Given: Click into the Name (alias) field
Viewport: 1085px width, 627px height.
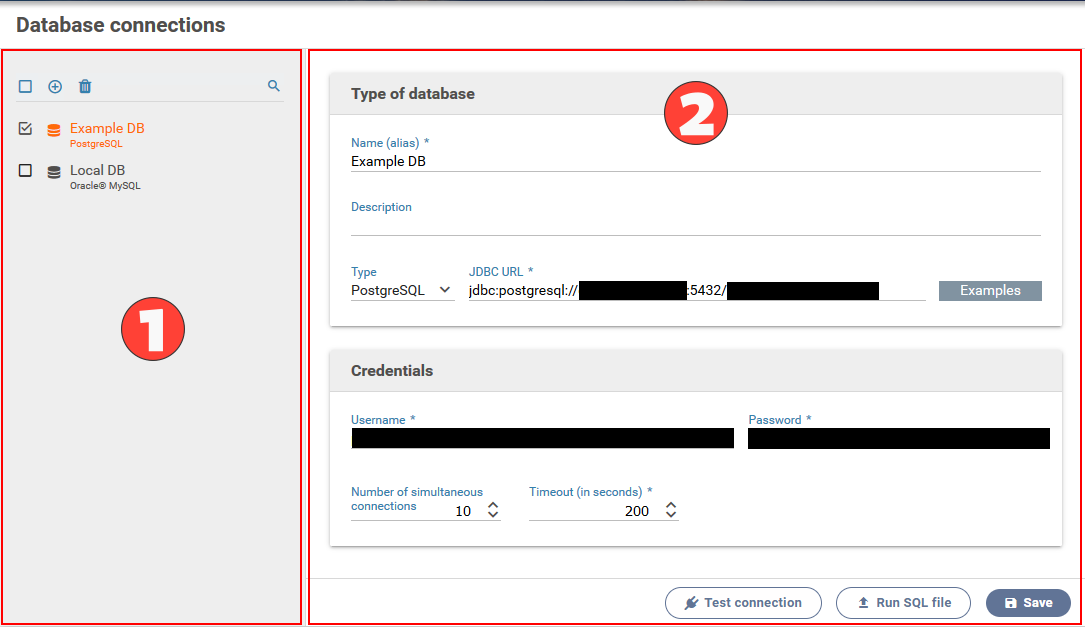Looking at the screenshot, I should point(695,161).
